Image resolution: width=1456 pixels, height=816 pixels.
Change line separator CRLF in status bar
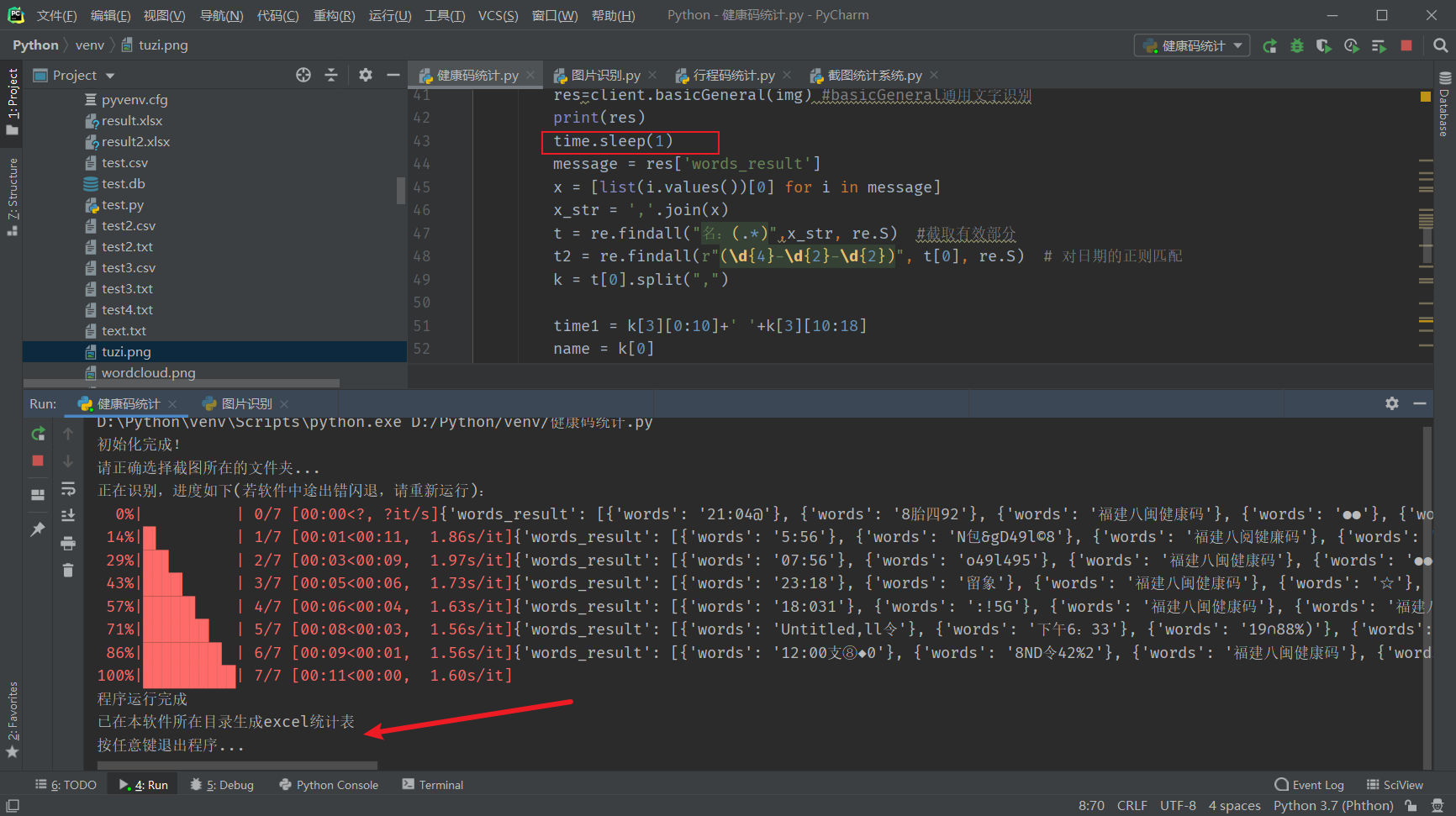(x=1132, y=805)
